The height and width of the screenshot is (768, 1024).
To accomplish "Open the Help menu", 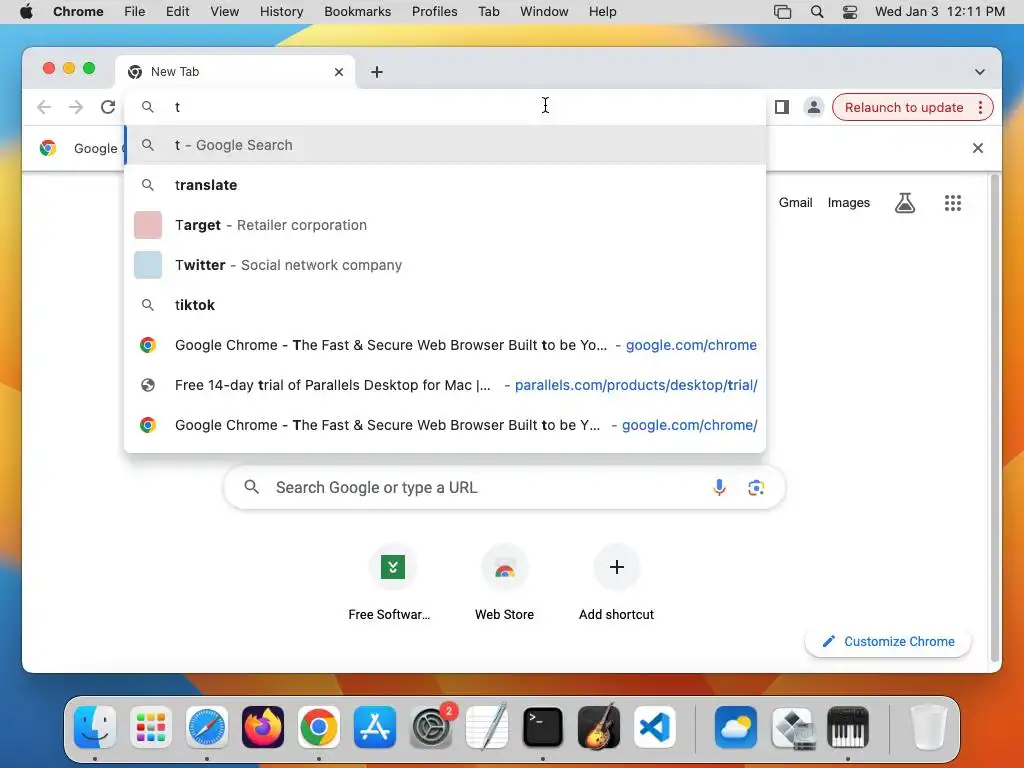I will coord(602,12).
